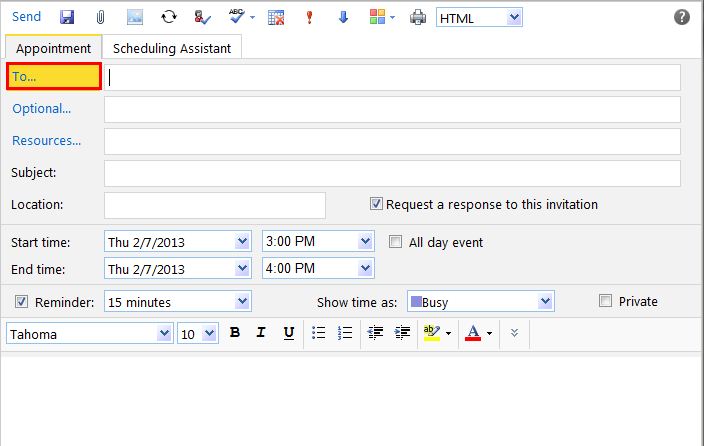This screenshot has width=704, height=446.
Task: Click Send to send the invitation
Action: tap(27, 17)
